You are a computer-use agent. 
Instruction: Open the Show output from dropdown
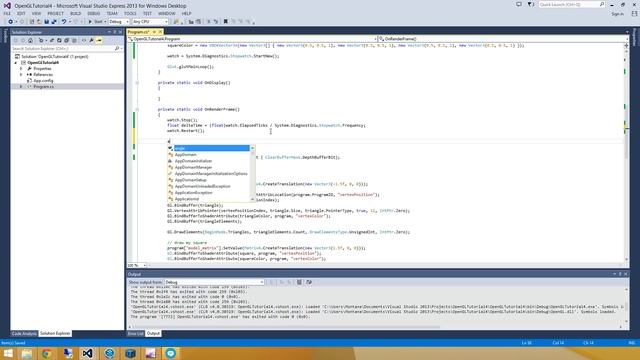click(214, 282)
